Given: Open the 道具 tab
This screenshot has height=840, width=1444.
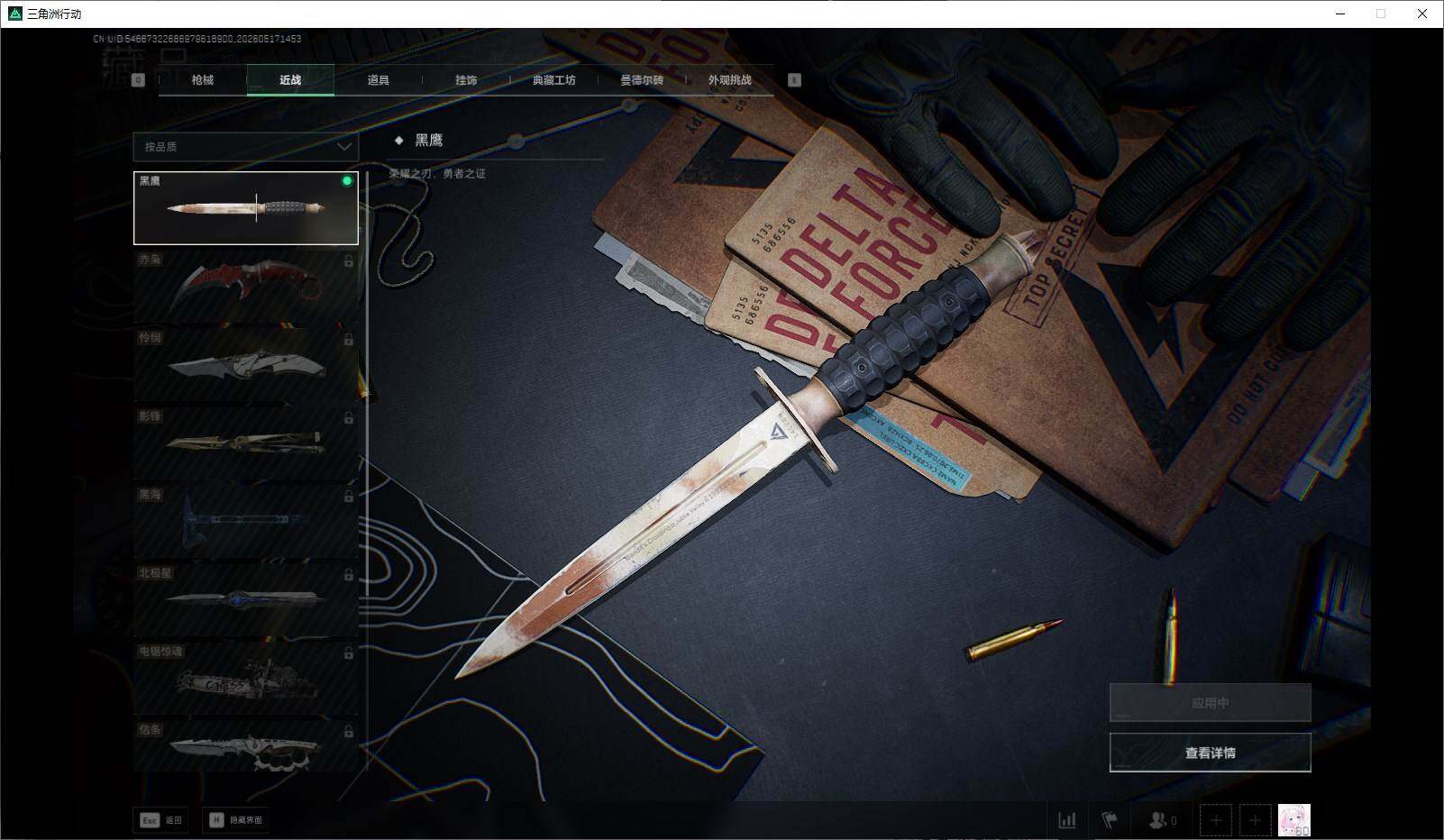Looking at the screenshot, I should (x=379, y=80).
